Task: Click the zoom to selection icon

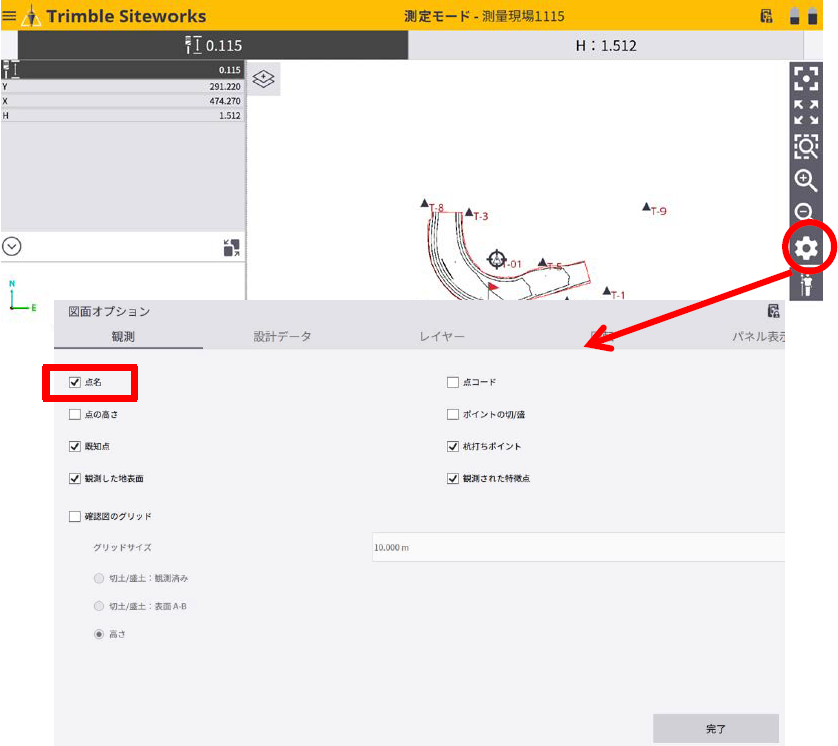Action: (x=805, y=146)
